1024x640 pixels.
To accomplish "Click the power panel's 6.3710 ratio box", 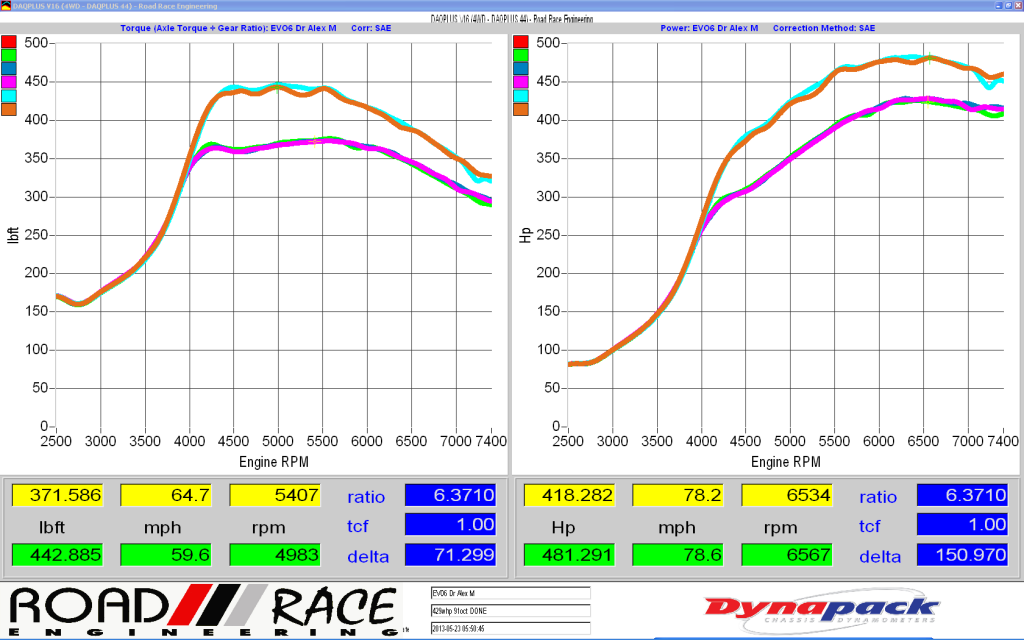I will tap(963, 495).
